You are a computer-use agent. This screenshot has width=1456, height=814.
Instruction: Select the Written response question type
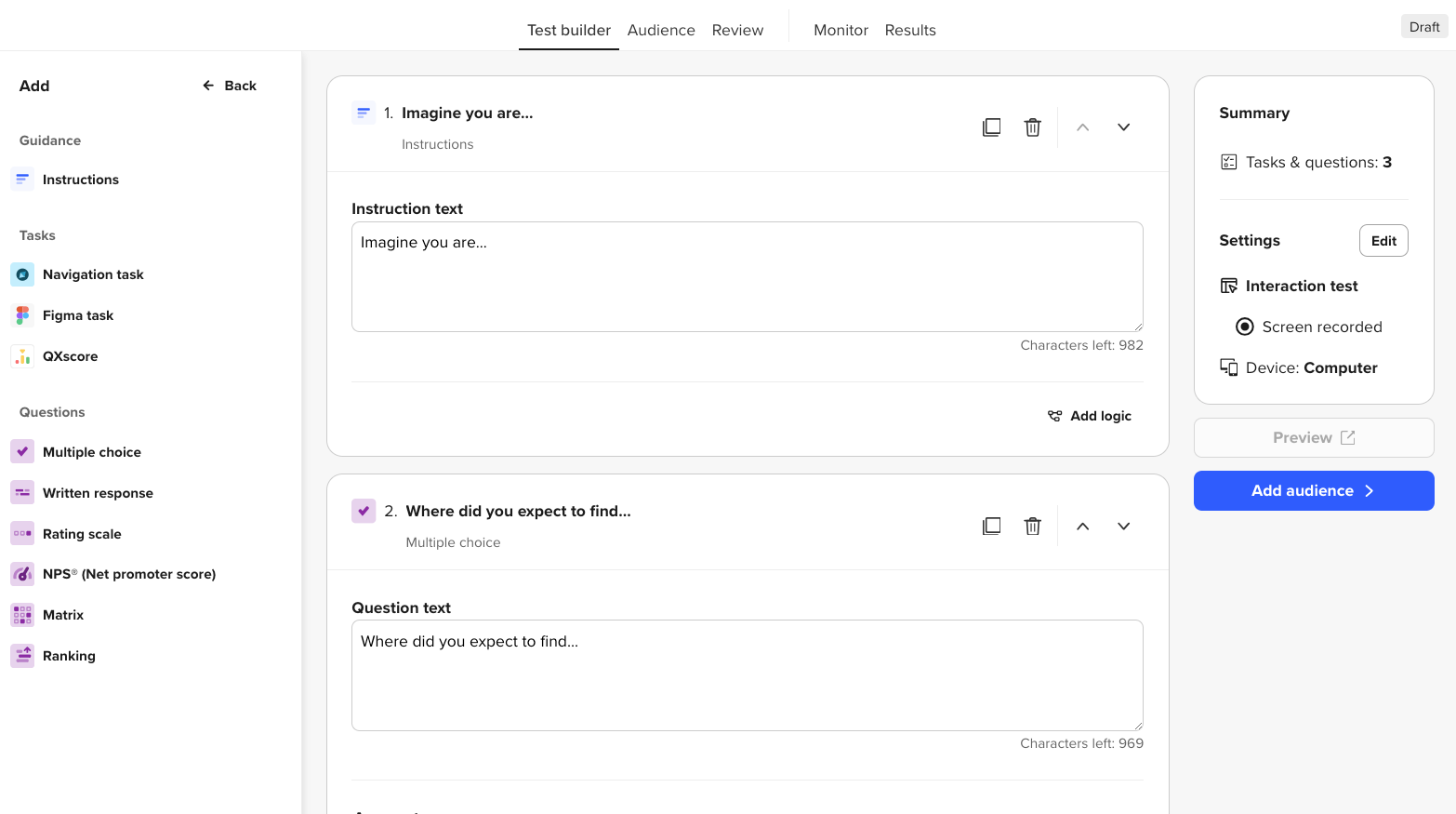pyautogui.click(x=22, y=492)
